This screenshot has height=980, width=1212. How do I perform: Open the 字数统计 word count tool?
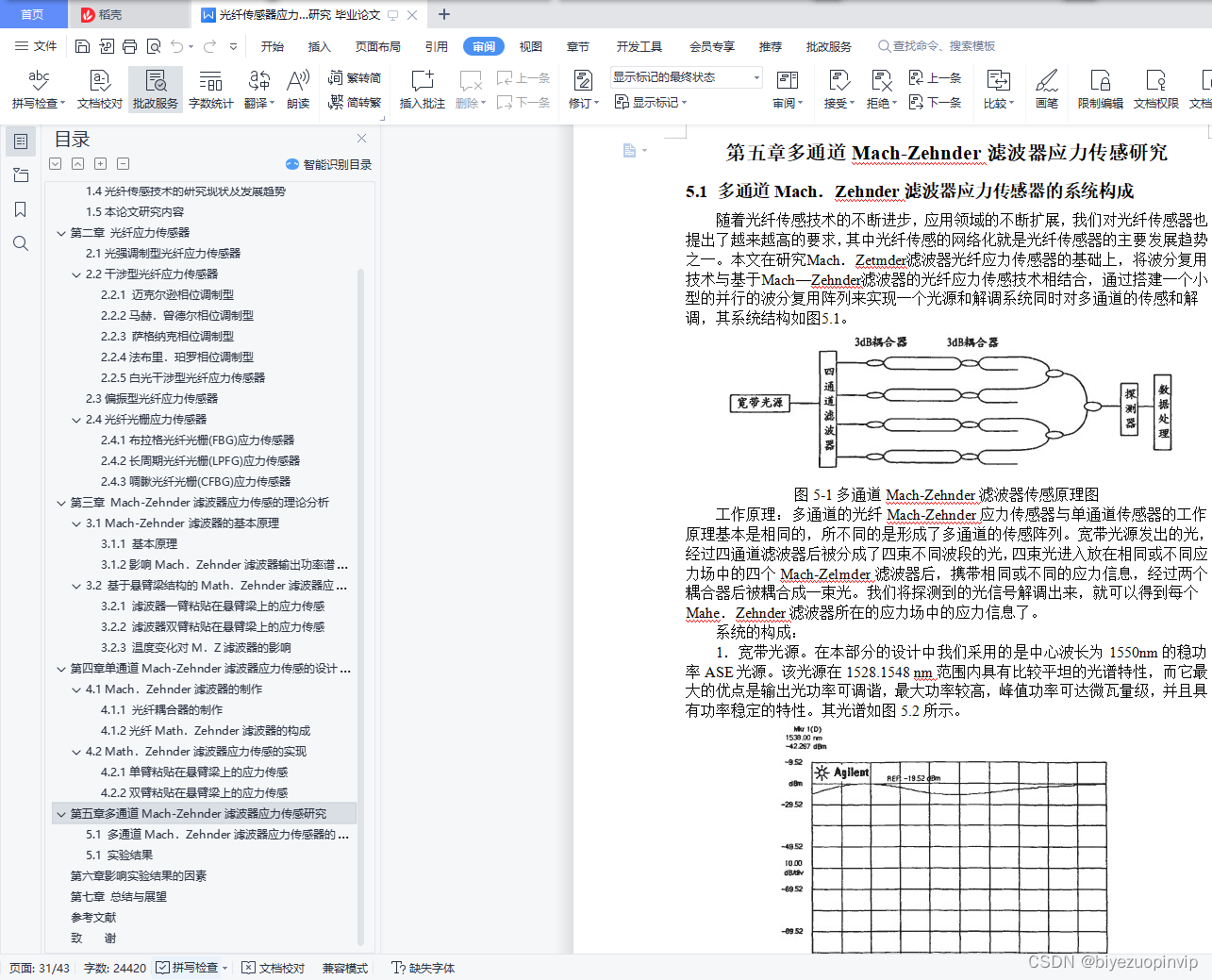(x=211, y=90)
